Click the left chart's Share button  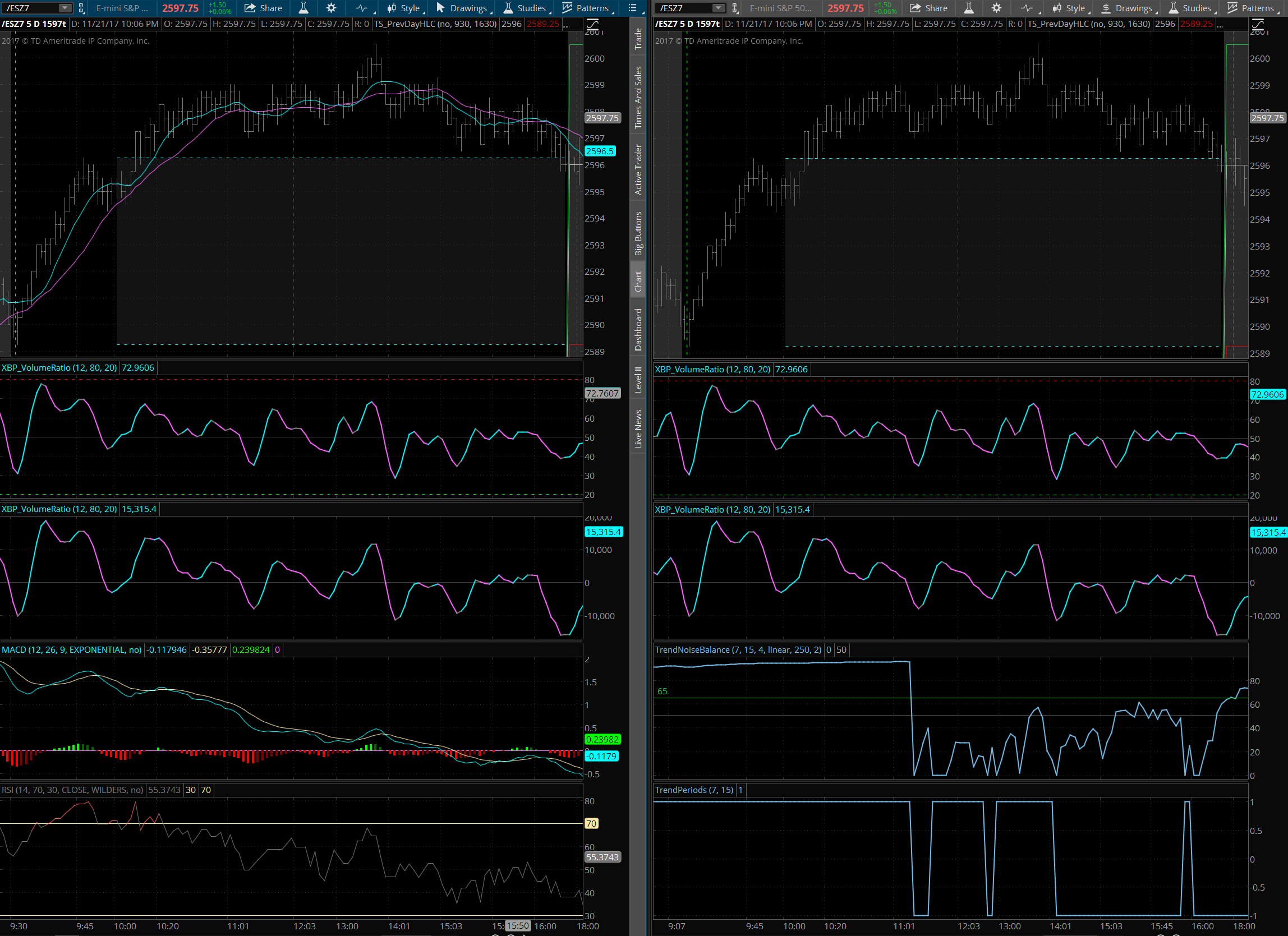pos(264,8)
